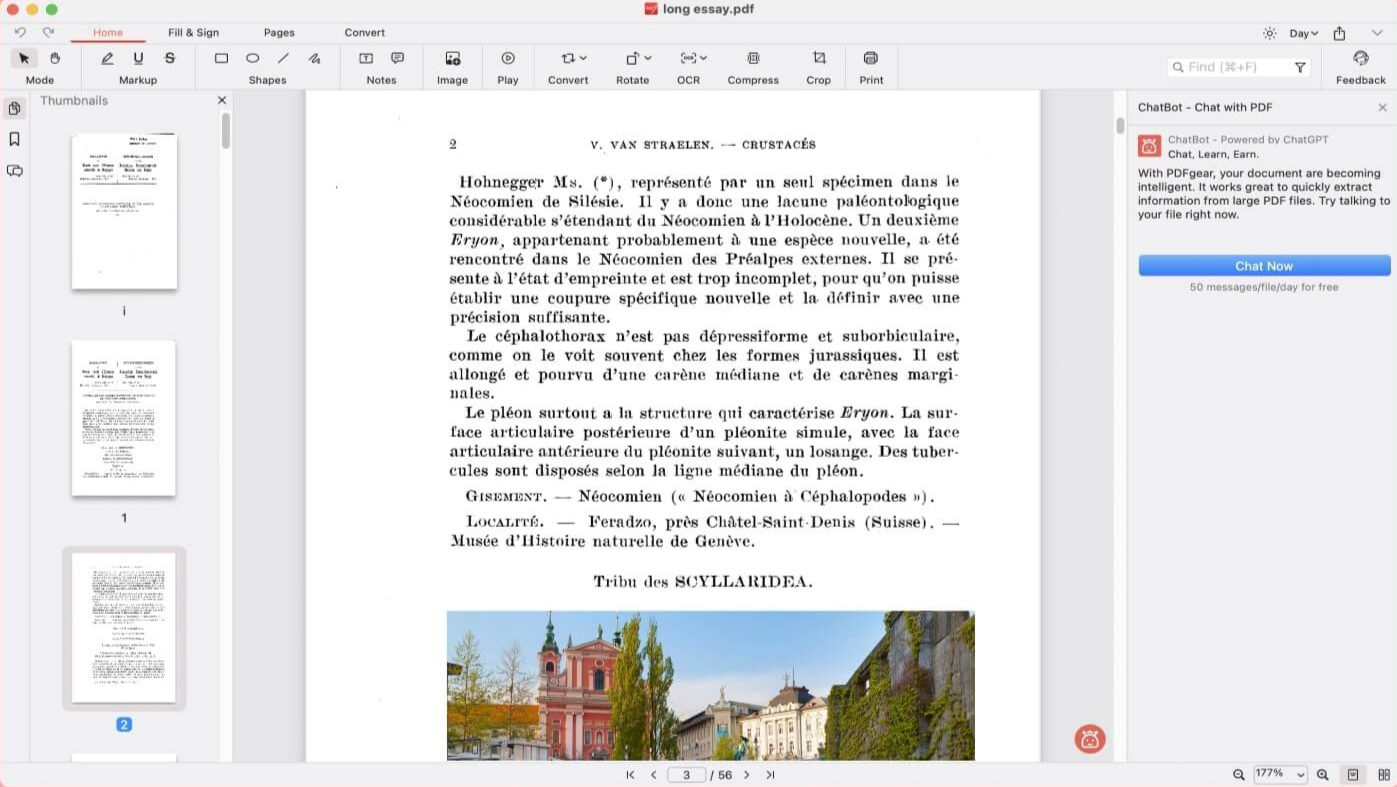1397x787 pixels.
Task: Expand the 177% zoom level dropdown
Action: click(x=1281, y=775)
